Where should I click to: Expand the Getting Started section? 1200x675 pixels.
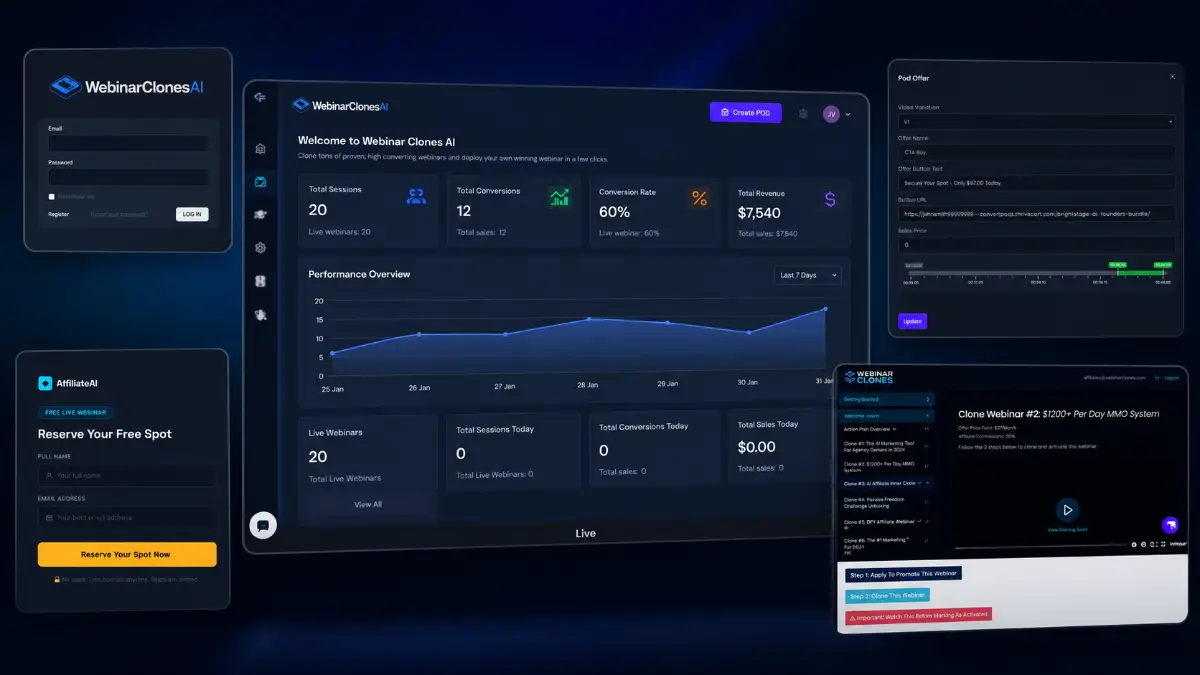click(x=886, y=400)
